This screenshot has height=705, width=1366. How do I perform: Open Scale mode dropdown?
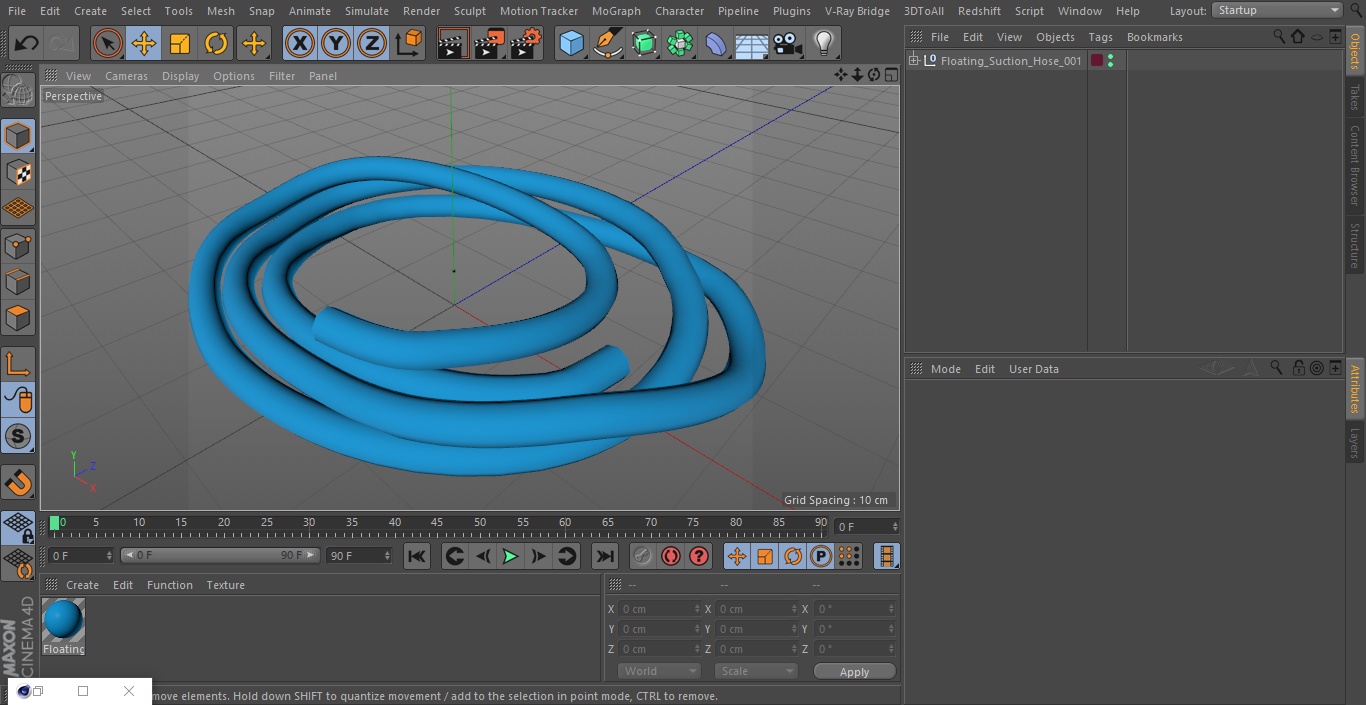[756, 671]
